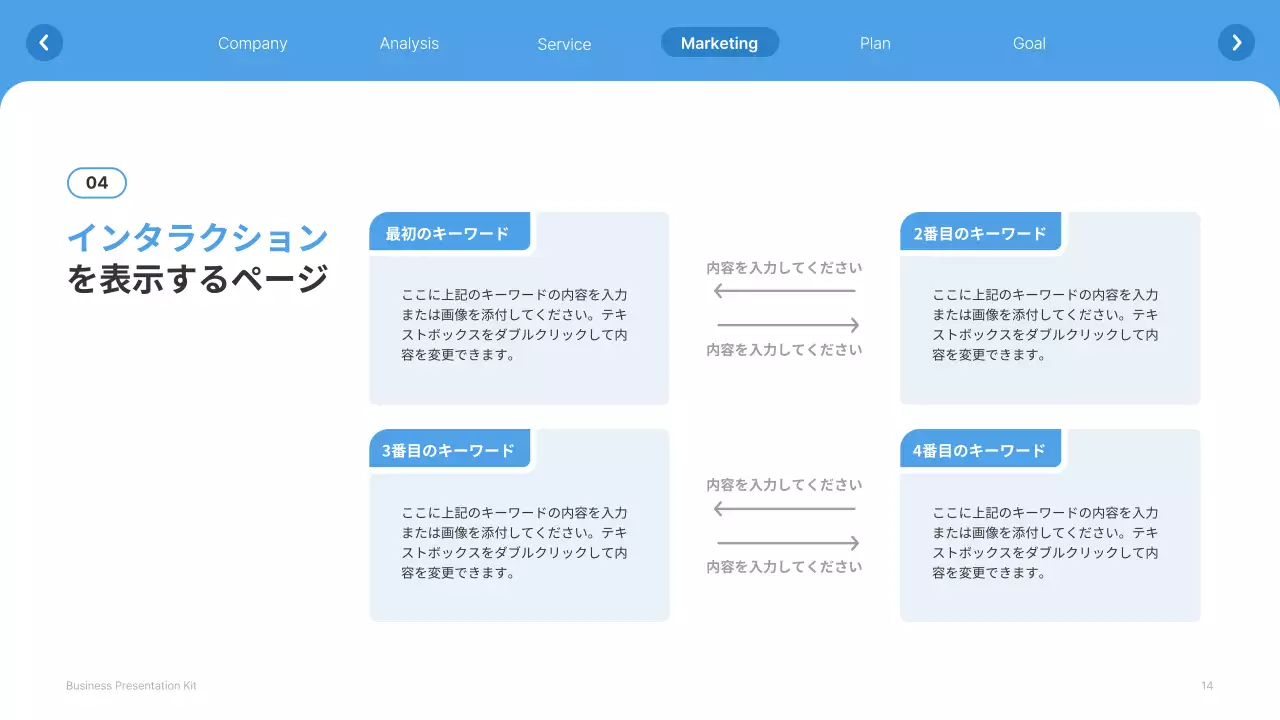Click the page number 14

(1206, 685)
